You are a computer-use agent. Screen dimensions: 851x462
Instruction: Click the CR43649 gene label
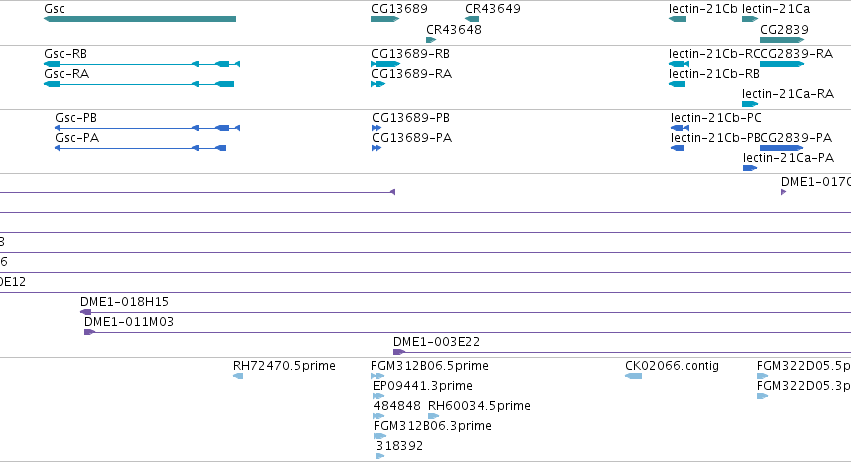click(x=493, y=9)
